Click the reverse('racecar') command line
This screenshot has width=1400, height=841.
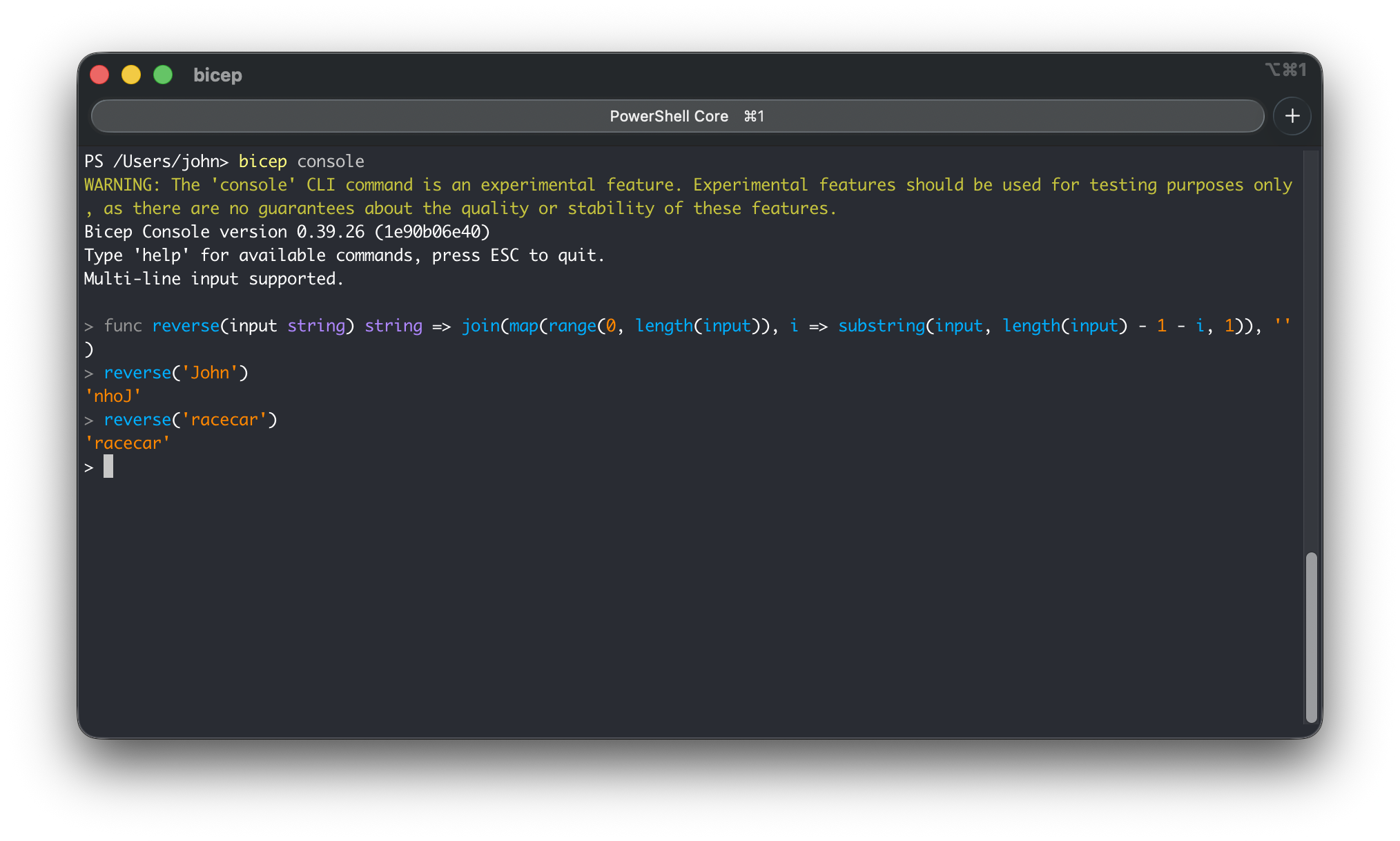[x=190, y=420]
